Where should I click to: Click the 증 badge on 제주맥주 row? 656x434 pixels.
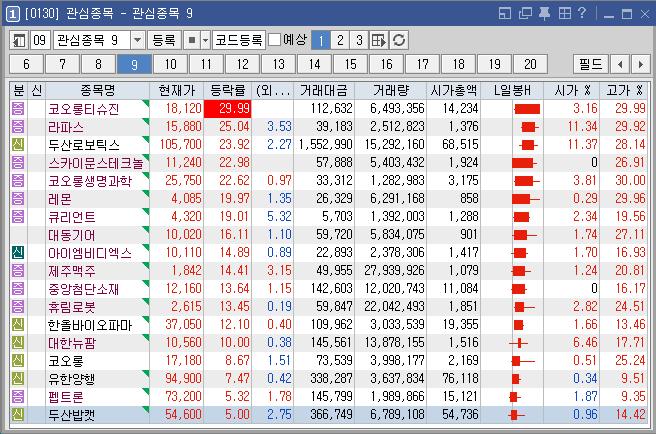[x=18, y=270]
